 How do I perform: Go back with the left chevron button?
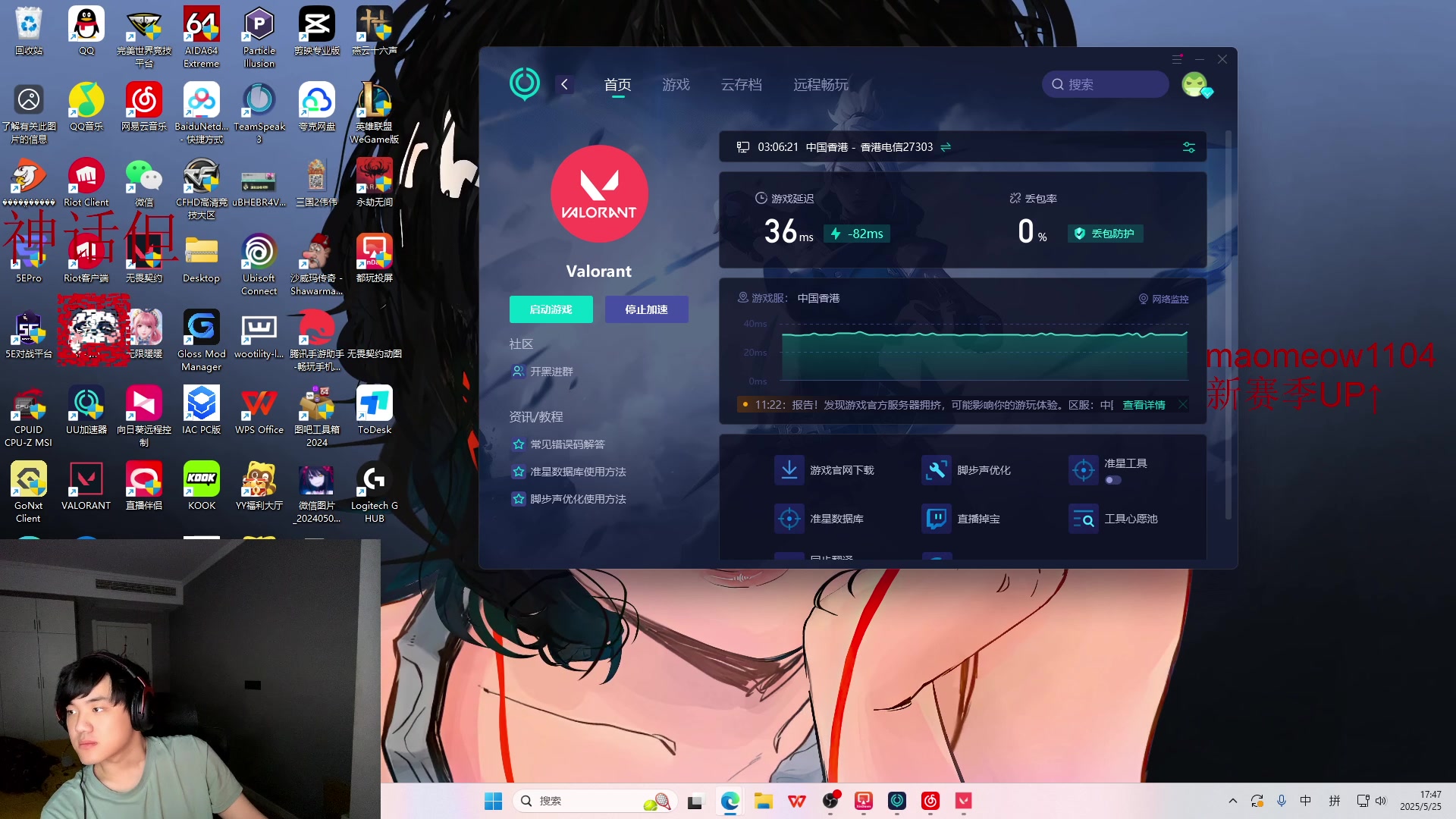[564, 84]
